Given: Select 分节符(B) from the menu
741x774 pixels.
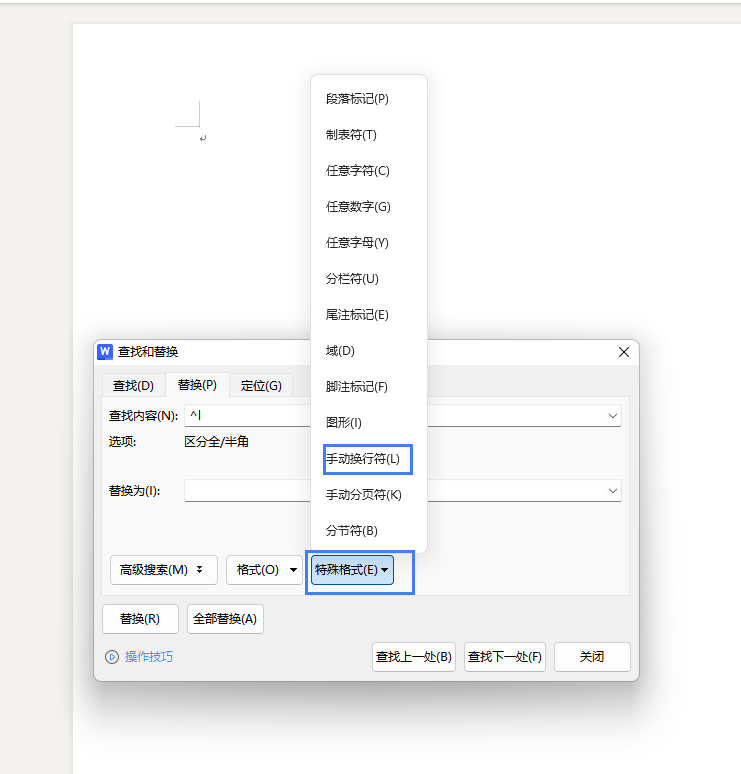Looking at the screenshot, I should coord(352,531).
